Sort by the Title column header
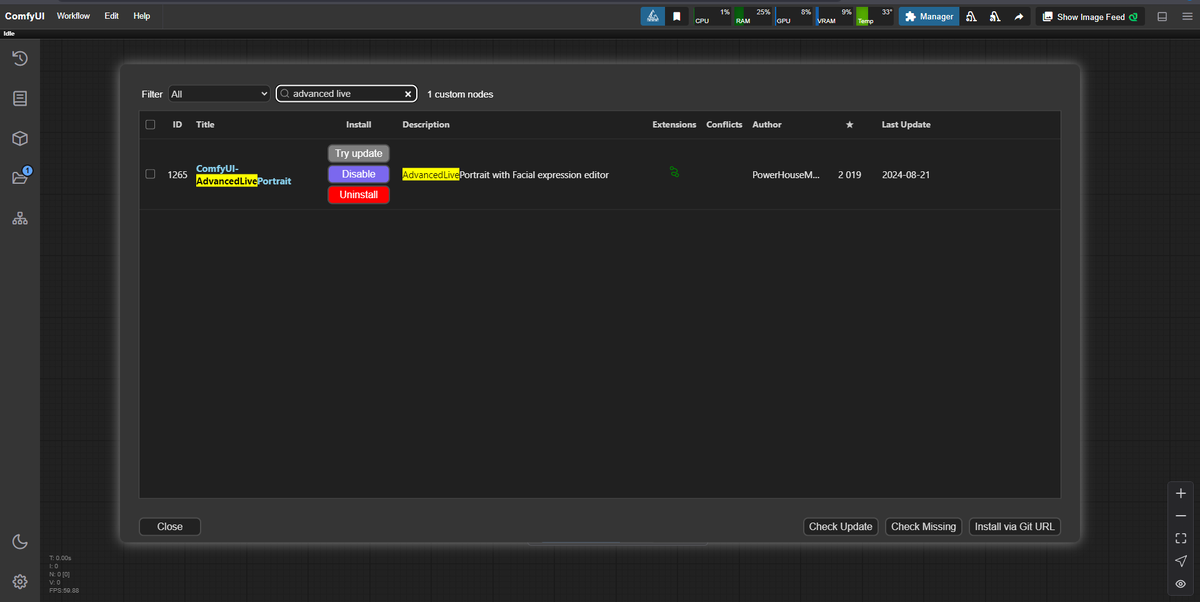Viewport: 1200px width, 602px height. pyautogui.click(x=205, y=125)
